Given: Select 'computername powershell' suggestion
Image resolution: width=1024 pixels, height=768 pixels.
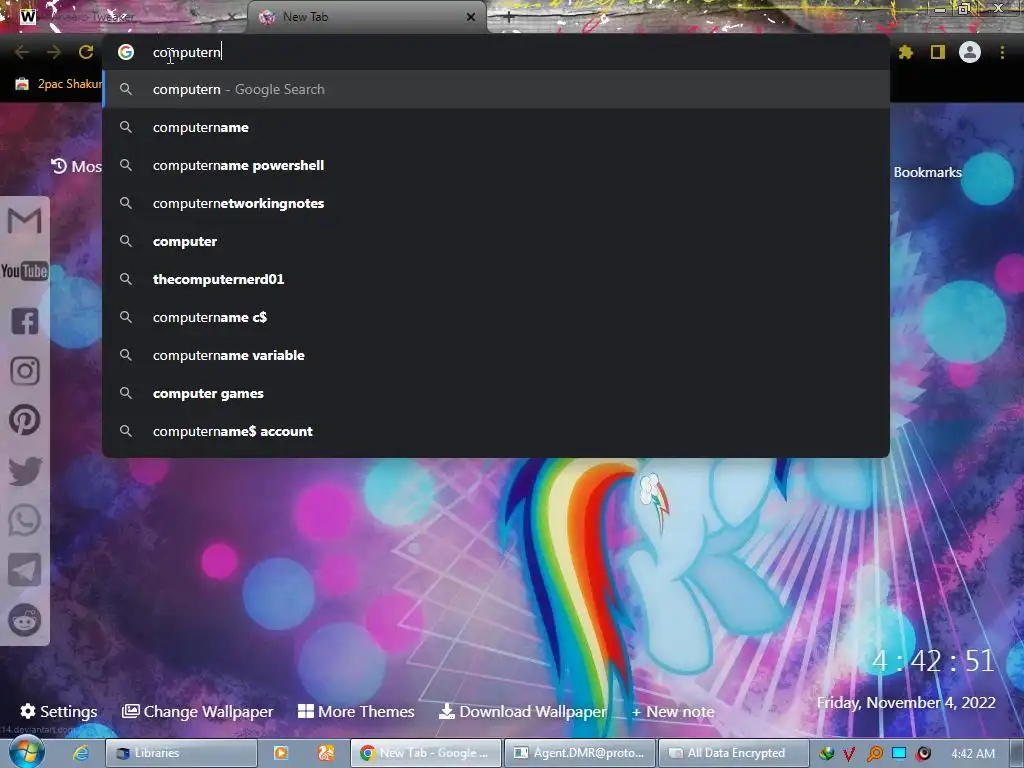Looking at the screenshot, I should click(496, 165).
